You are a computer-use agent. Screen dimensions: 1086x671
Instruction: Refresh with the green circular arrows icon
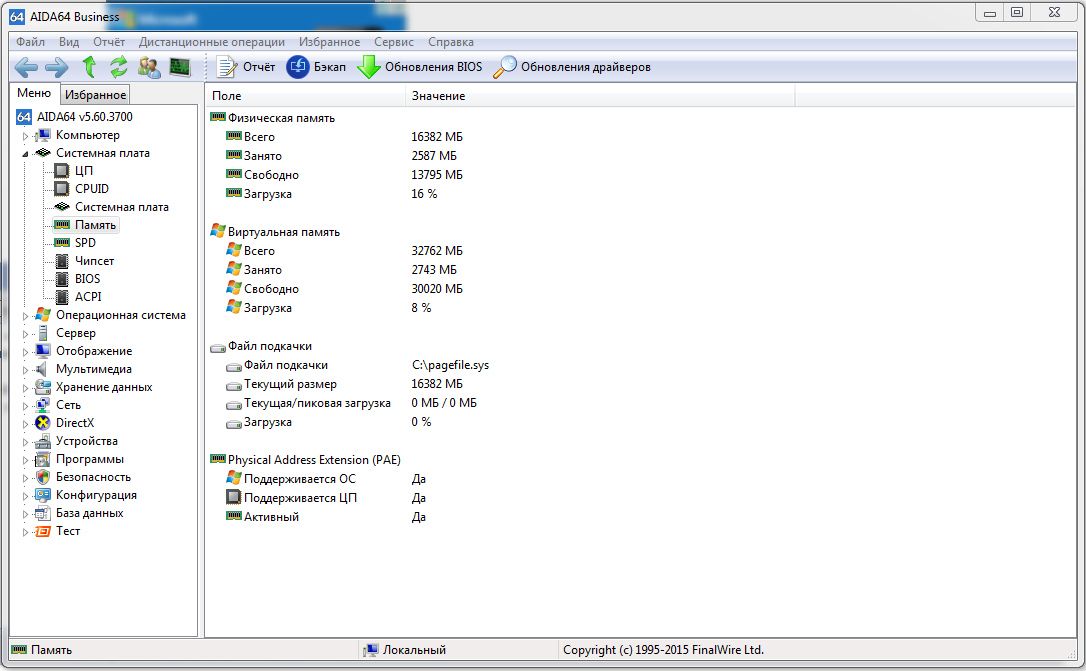(x=118, y=67)
